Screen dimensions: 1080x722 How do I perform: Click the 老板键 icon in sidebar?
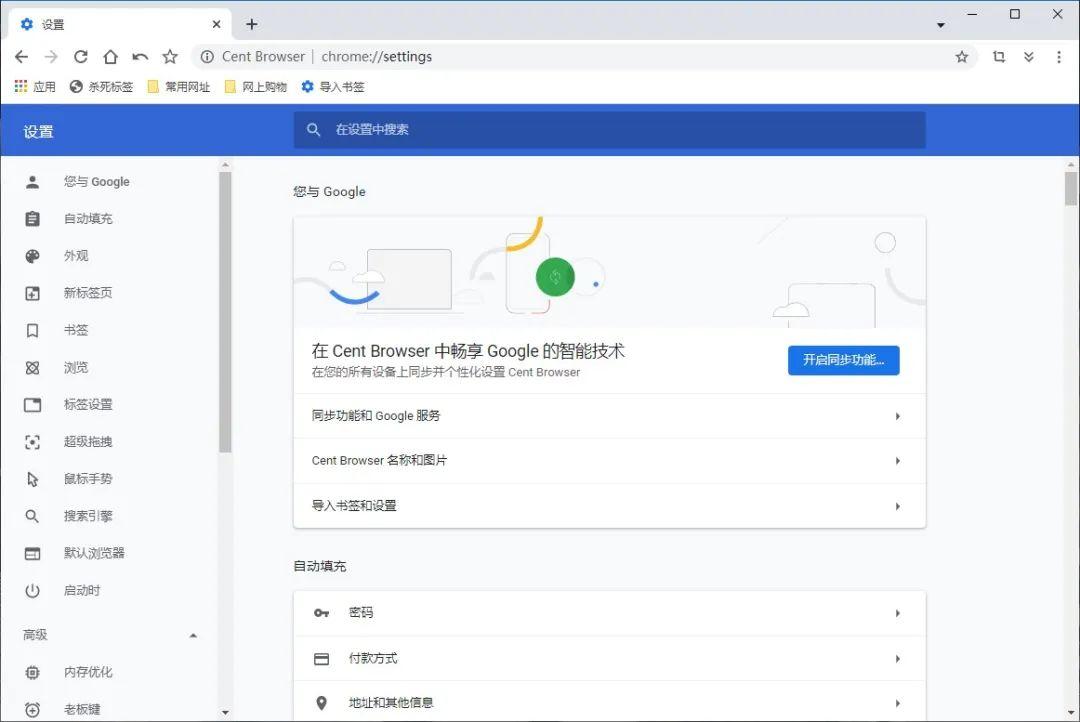click(x=32, y=709)
